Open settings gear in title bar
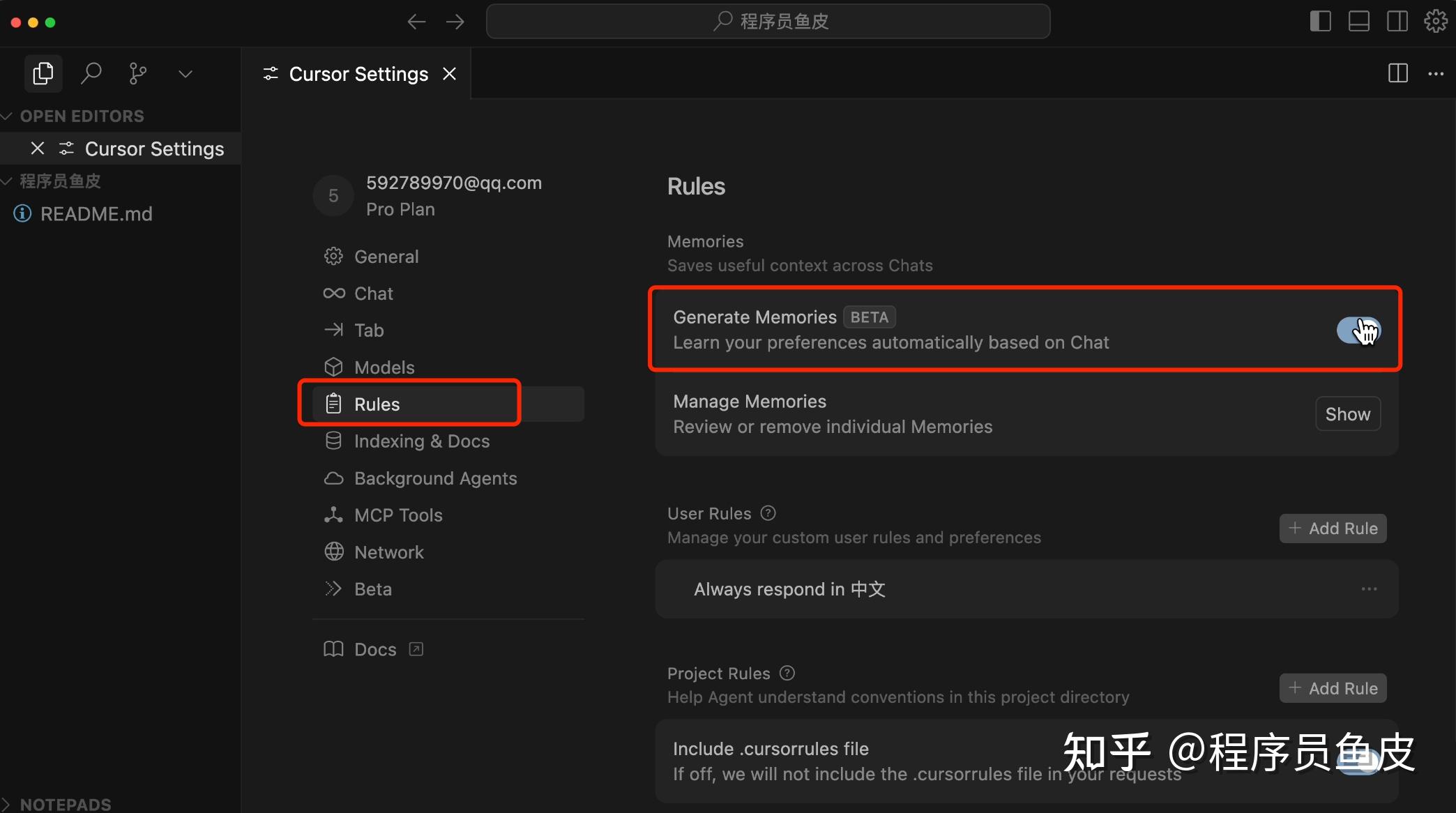The height and width of the screenshot is (813, 1456). pyautogui.click(x=1435, y=21)
